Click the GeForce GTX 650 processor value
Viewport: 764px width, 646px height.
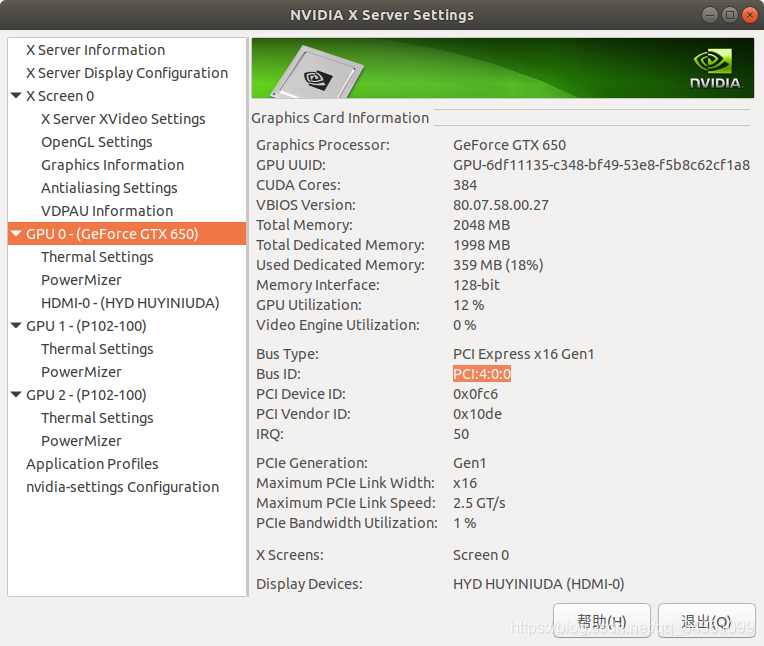coord(509,145)
